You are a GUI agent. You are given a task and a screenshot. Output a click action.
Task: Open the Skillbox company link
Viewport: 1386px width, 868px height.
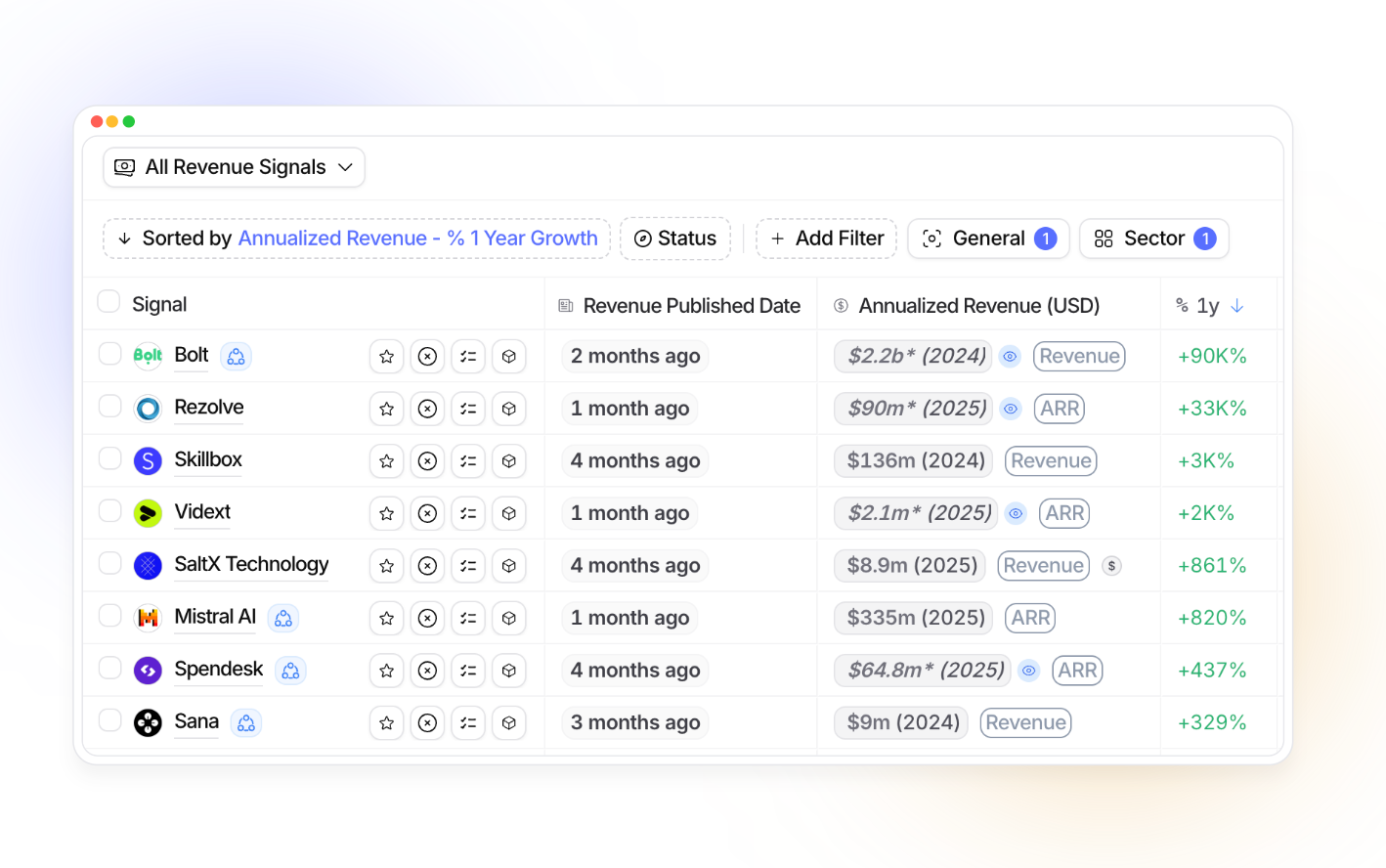(208, 459)
